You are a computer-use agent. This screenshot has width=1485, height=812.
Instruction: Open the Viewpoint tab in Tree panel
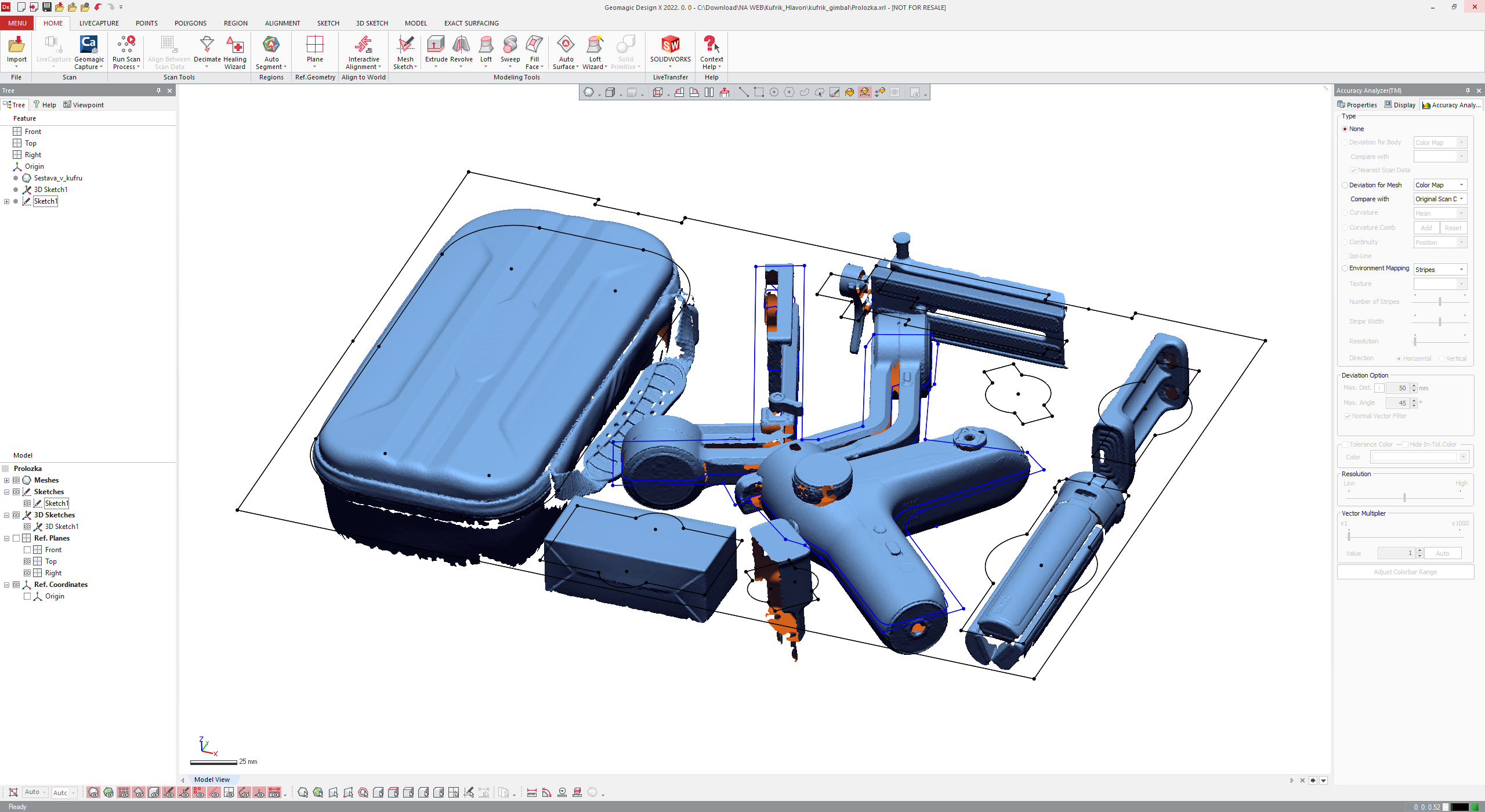pos(84,105)
